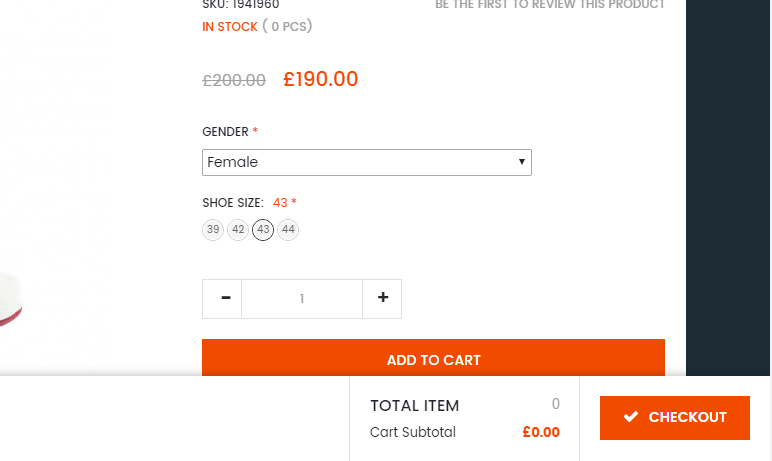
Task: Click the Shoe Size label
Action: (232, 203)
